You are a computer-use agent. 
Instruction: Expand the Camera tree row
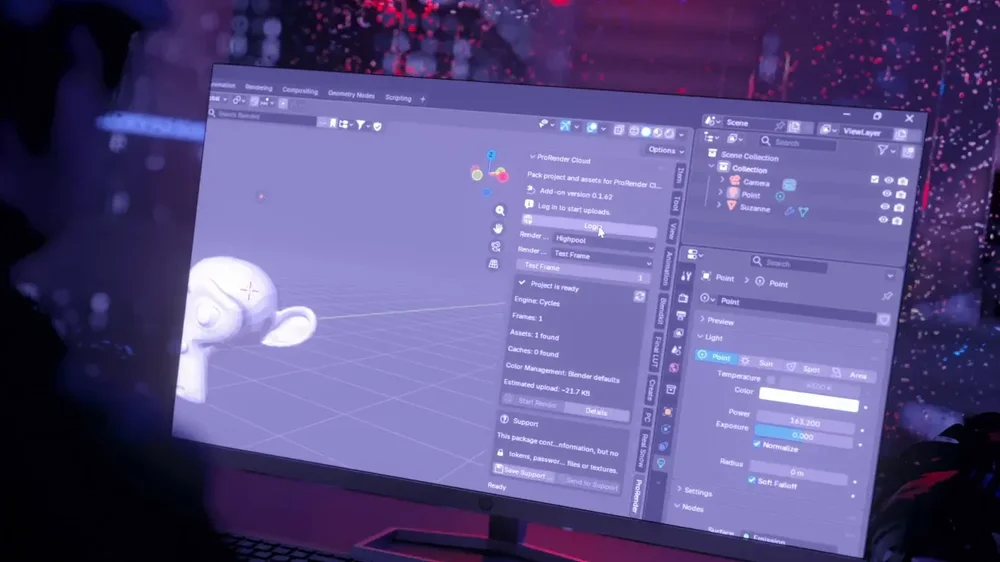click(722, 181)
